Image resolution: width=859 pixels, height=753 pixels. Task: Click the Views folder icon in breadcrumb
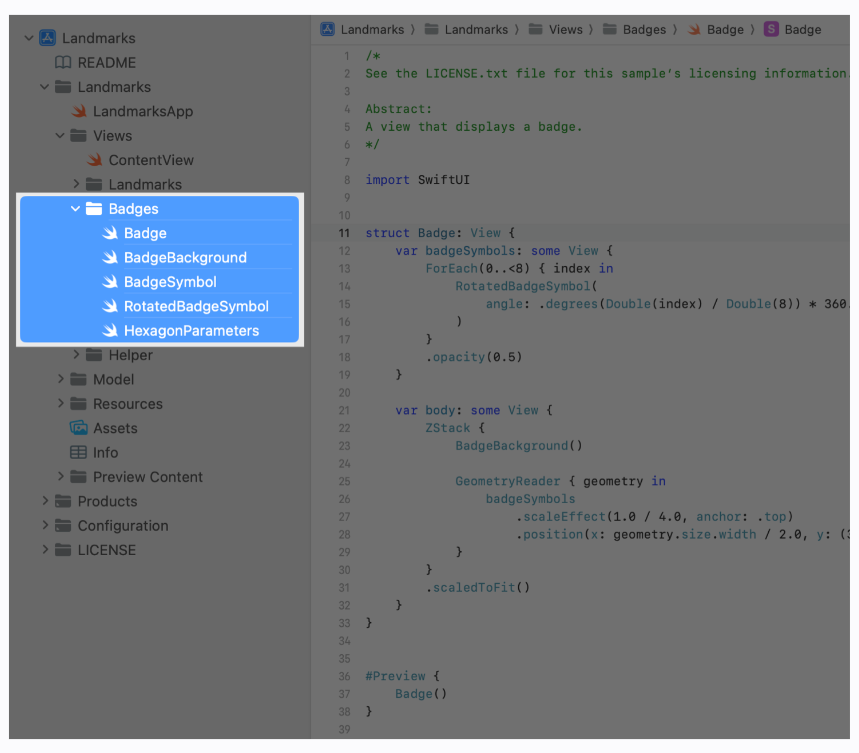click(x=535, y=29)
